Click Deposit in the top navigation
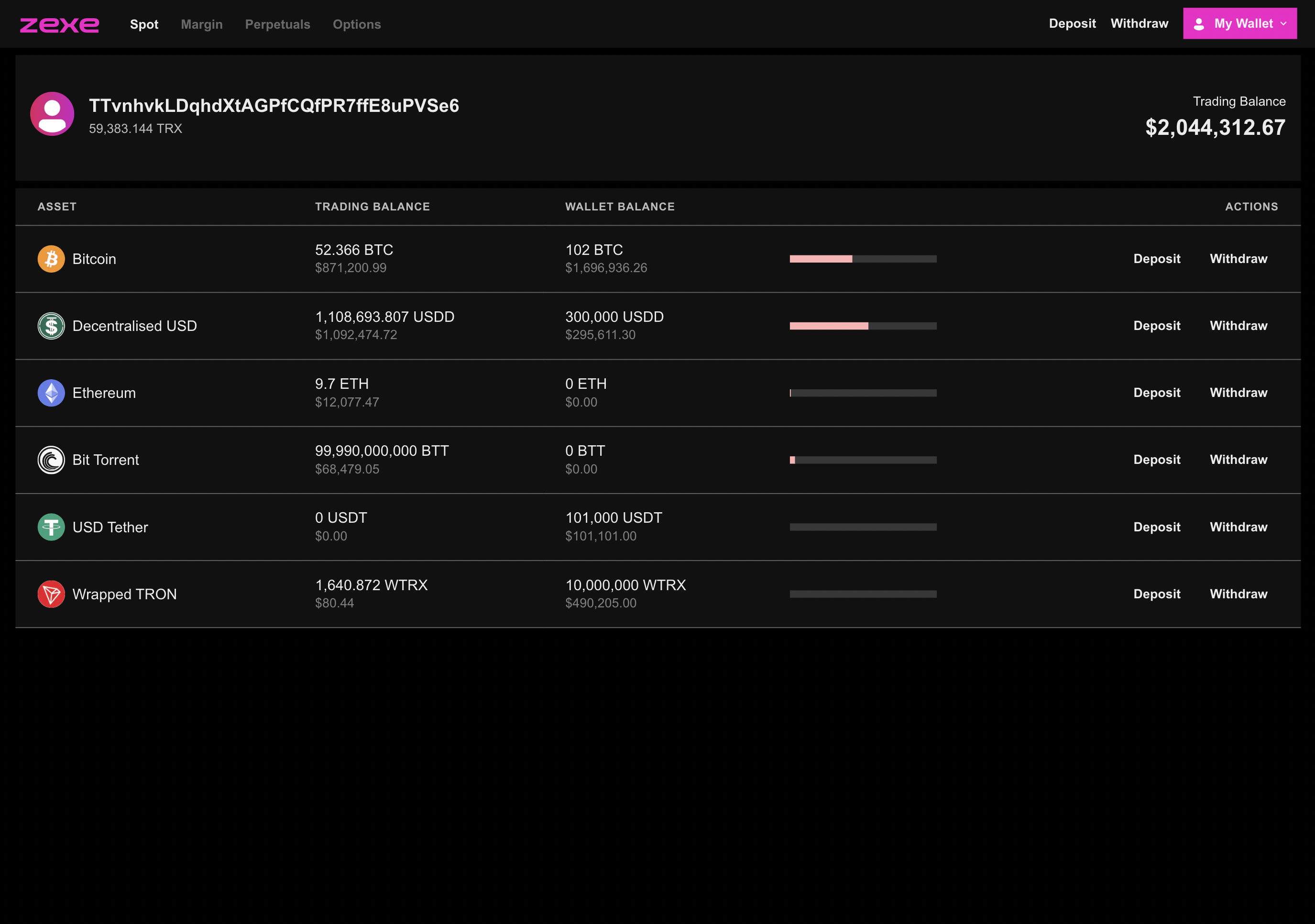The width and height of the screenshot is (1315, 924). [x=1072, y=23]
